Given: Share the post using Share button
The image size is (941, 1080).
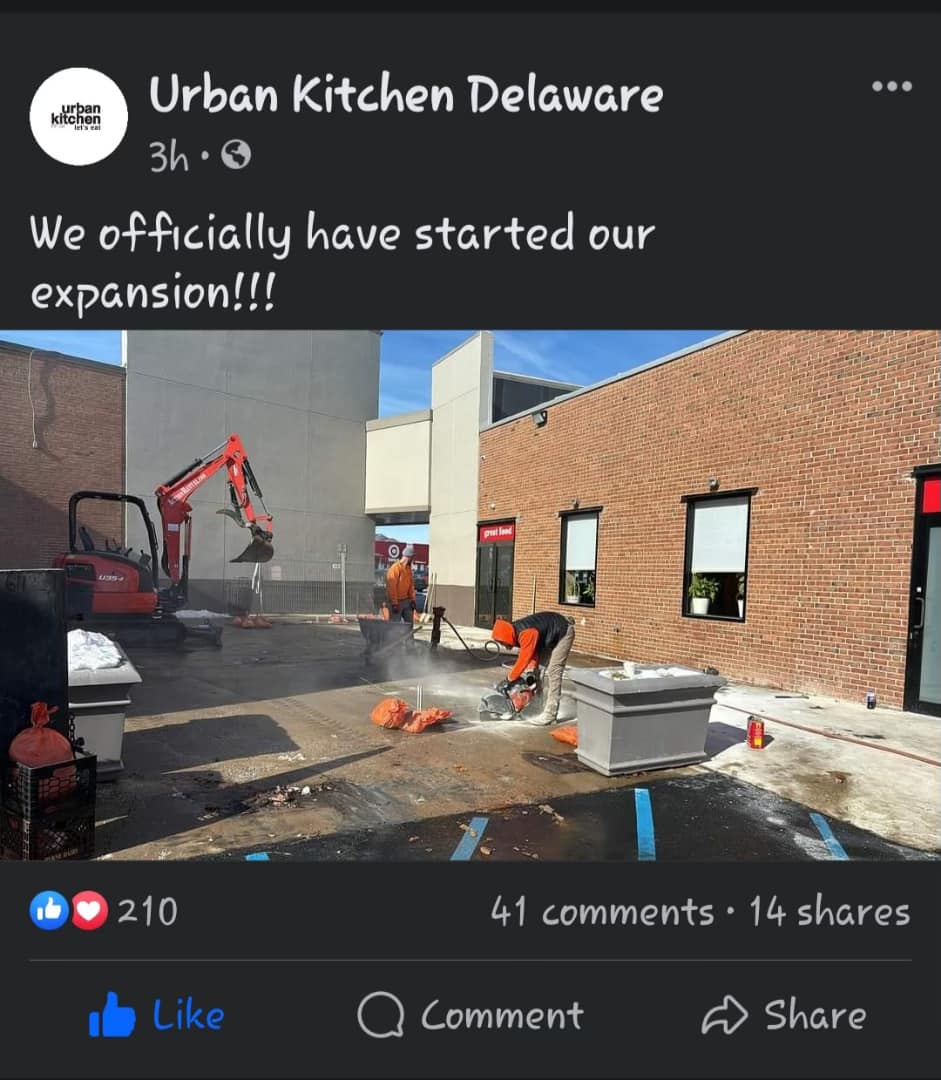Looking at the screenshot, I should click(784, 1015).
